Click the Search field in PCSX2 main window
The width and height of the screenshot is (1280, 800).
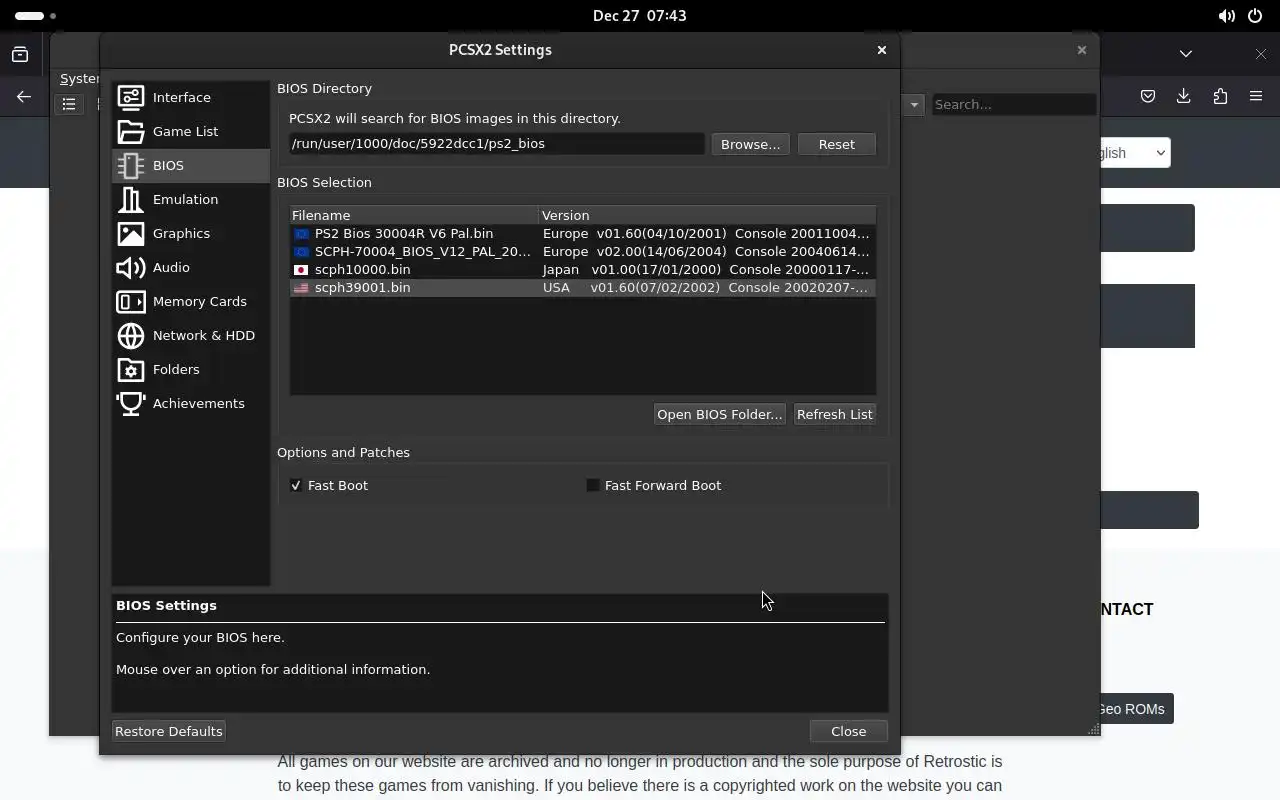tap(1014, 104)
